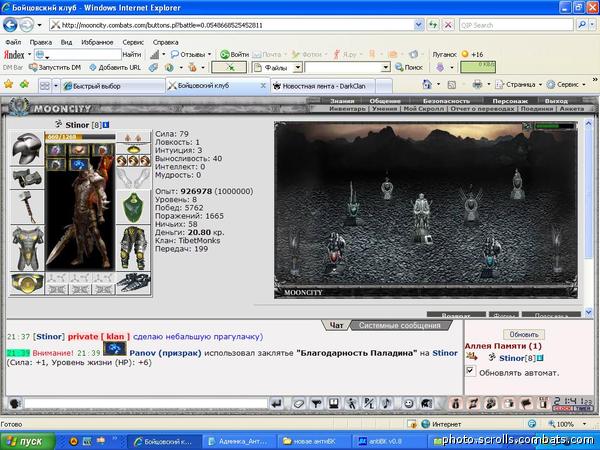Click the MOONCITY crest logo
600x450 pixels.
(x=18, y=107)
